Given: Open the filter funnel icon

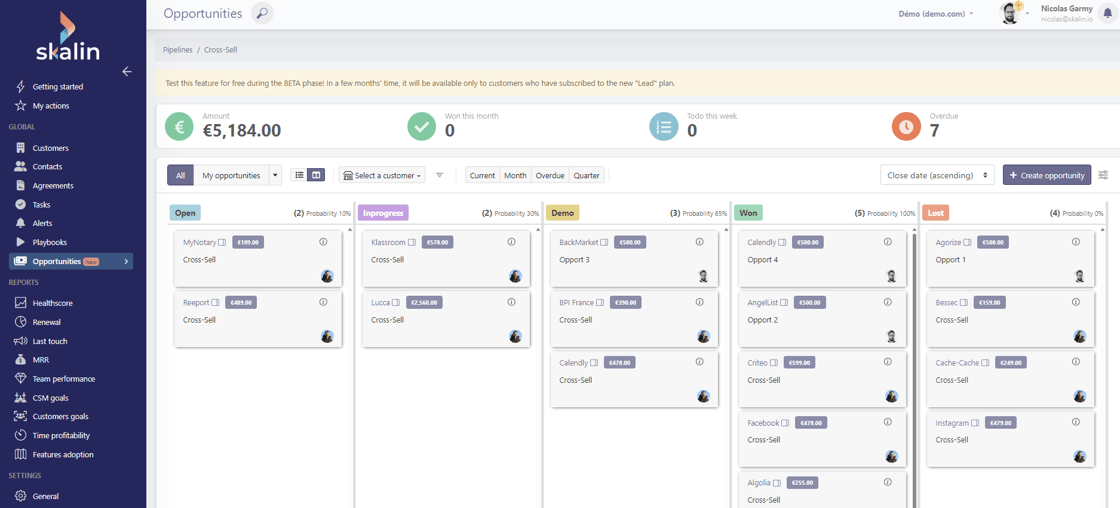Looking at the screenshot, I should coord(439,175).
